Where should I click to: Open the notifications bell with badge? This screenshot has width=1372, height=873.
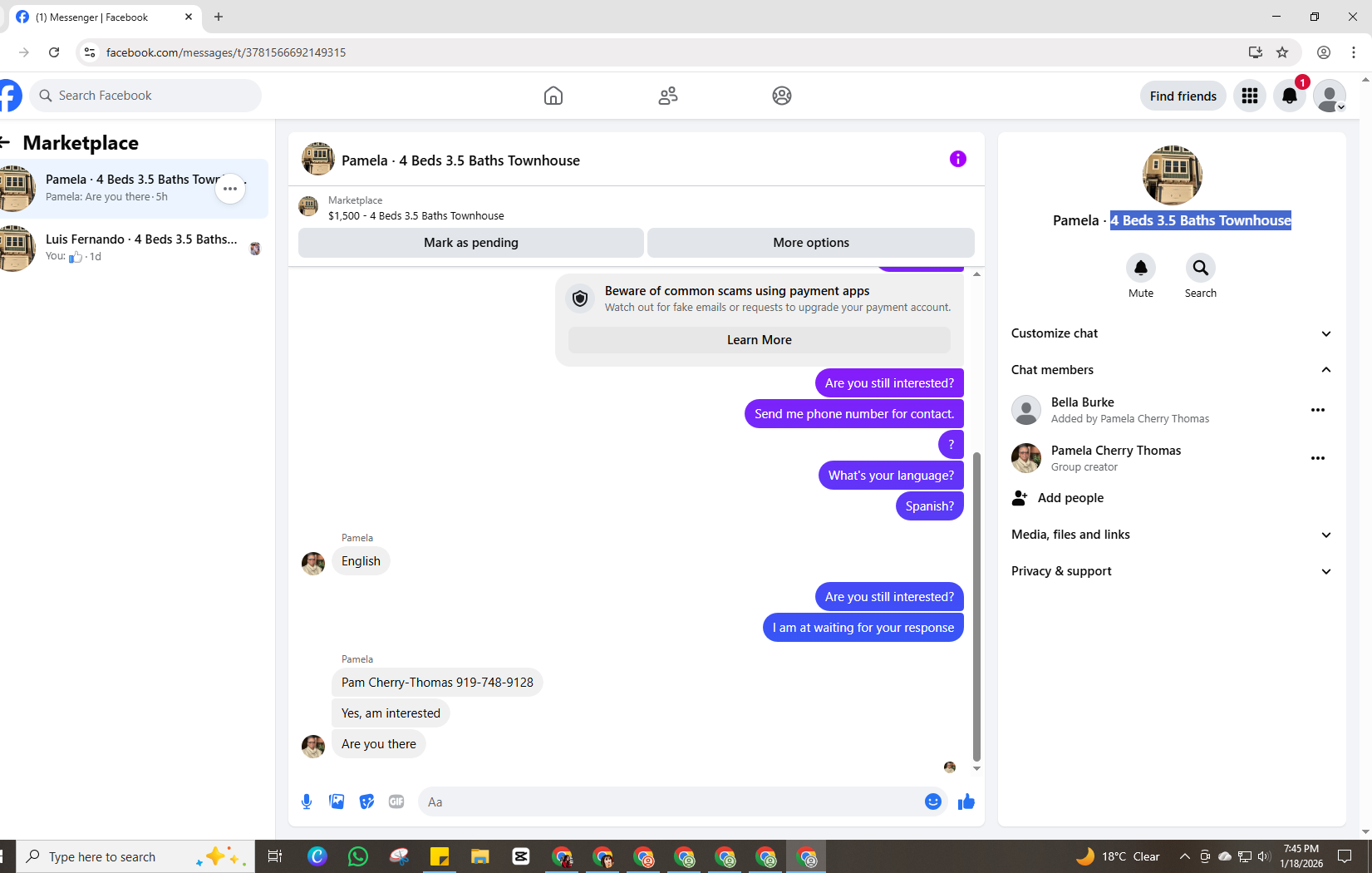click(1289, 96)
